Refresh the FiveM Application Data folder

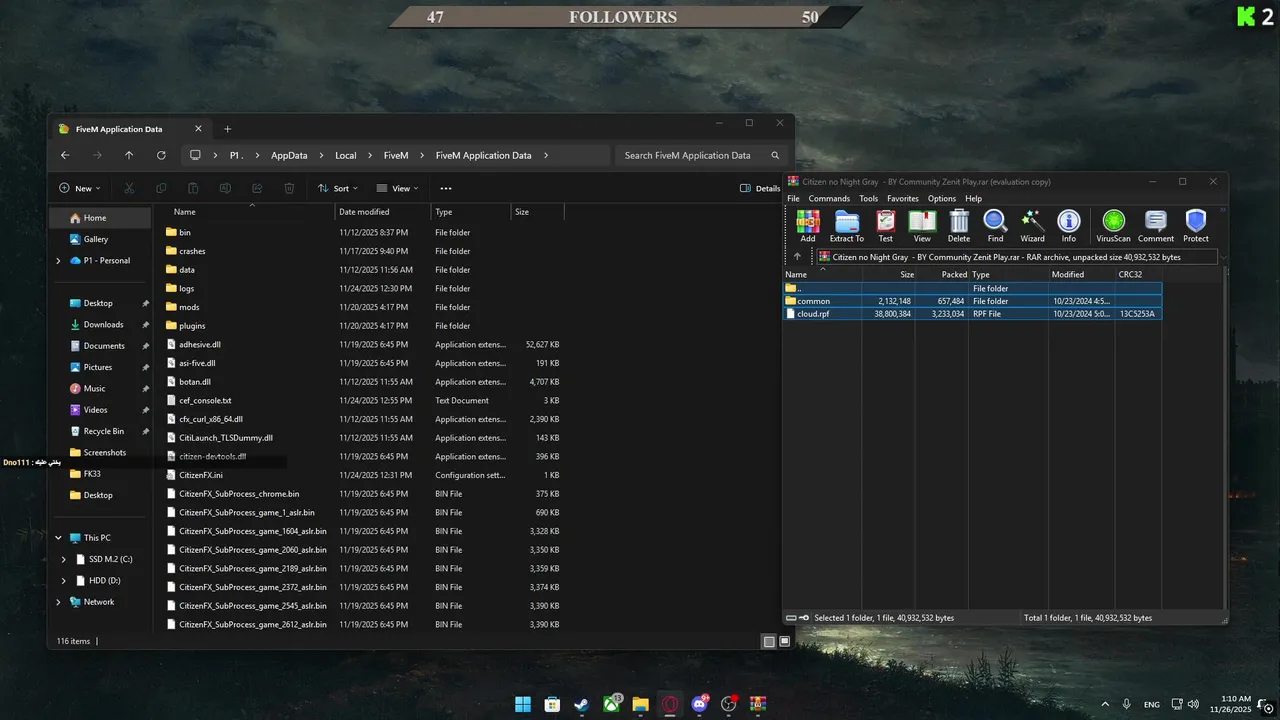(161, 155)
